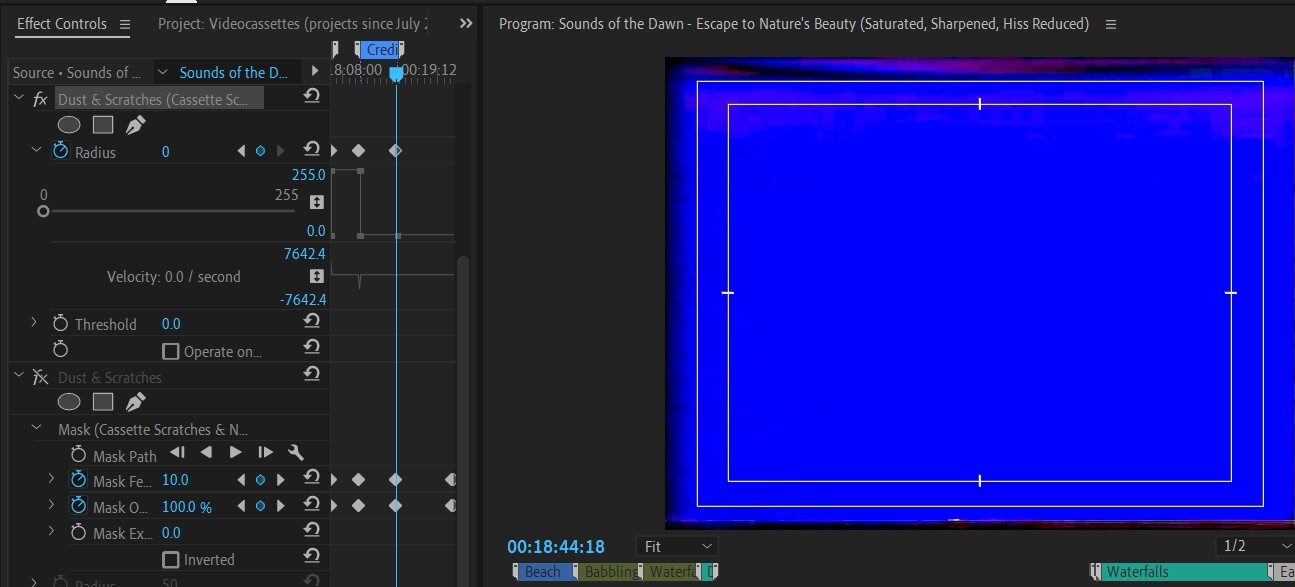The image size is (1295, 587).
Task: Click the 00:18:44:18 playhead timecode
Action: pos(556,546)
